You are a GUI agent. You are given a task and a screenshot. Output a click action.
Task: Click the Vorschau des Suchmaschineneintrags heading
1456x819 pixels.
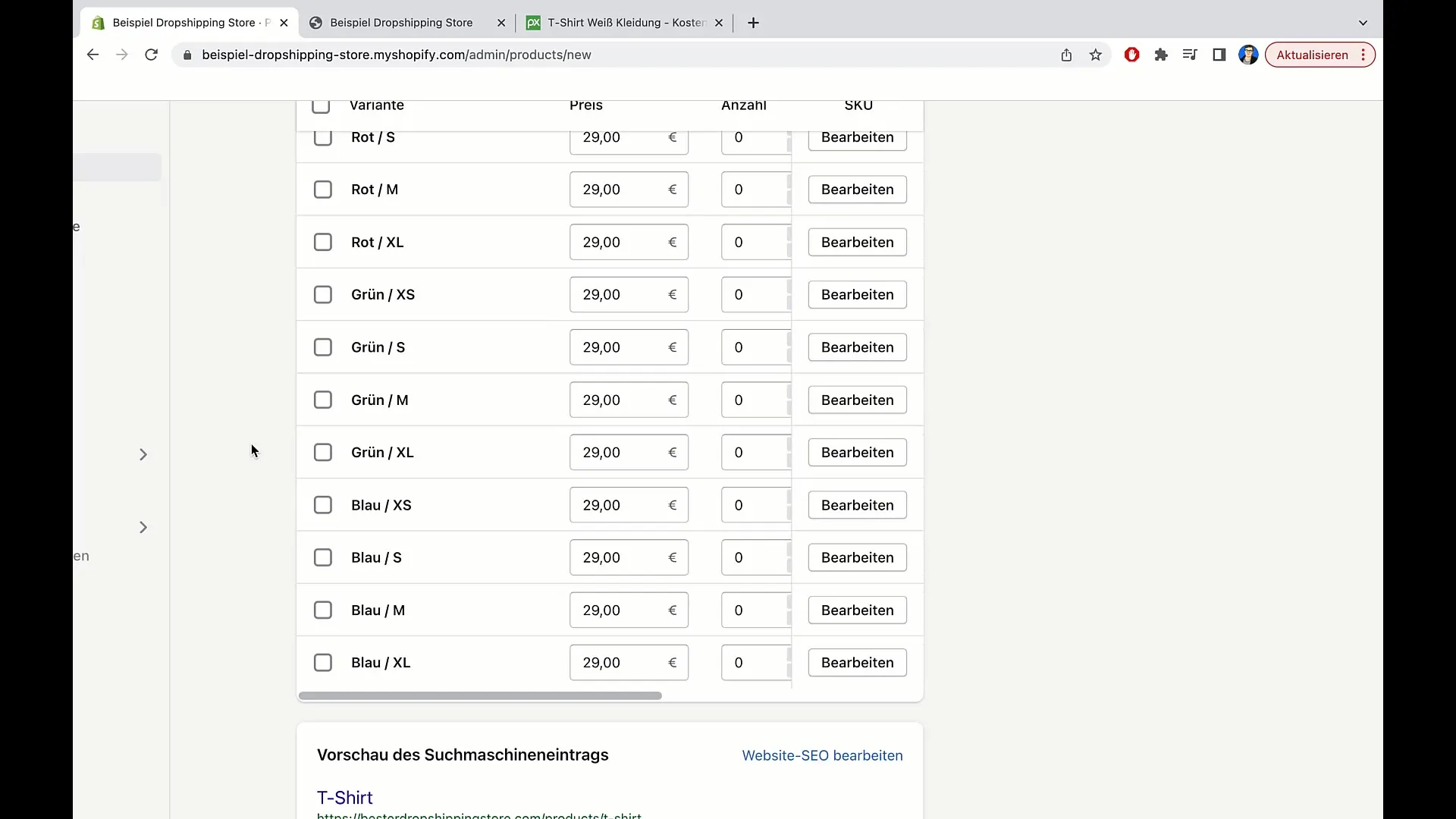coord(463,755)
